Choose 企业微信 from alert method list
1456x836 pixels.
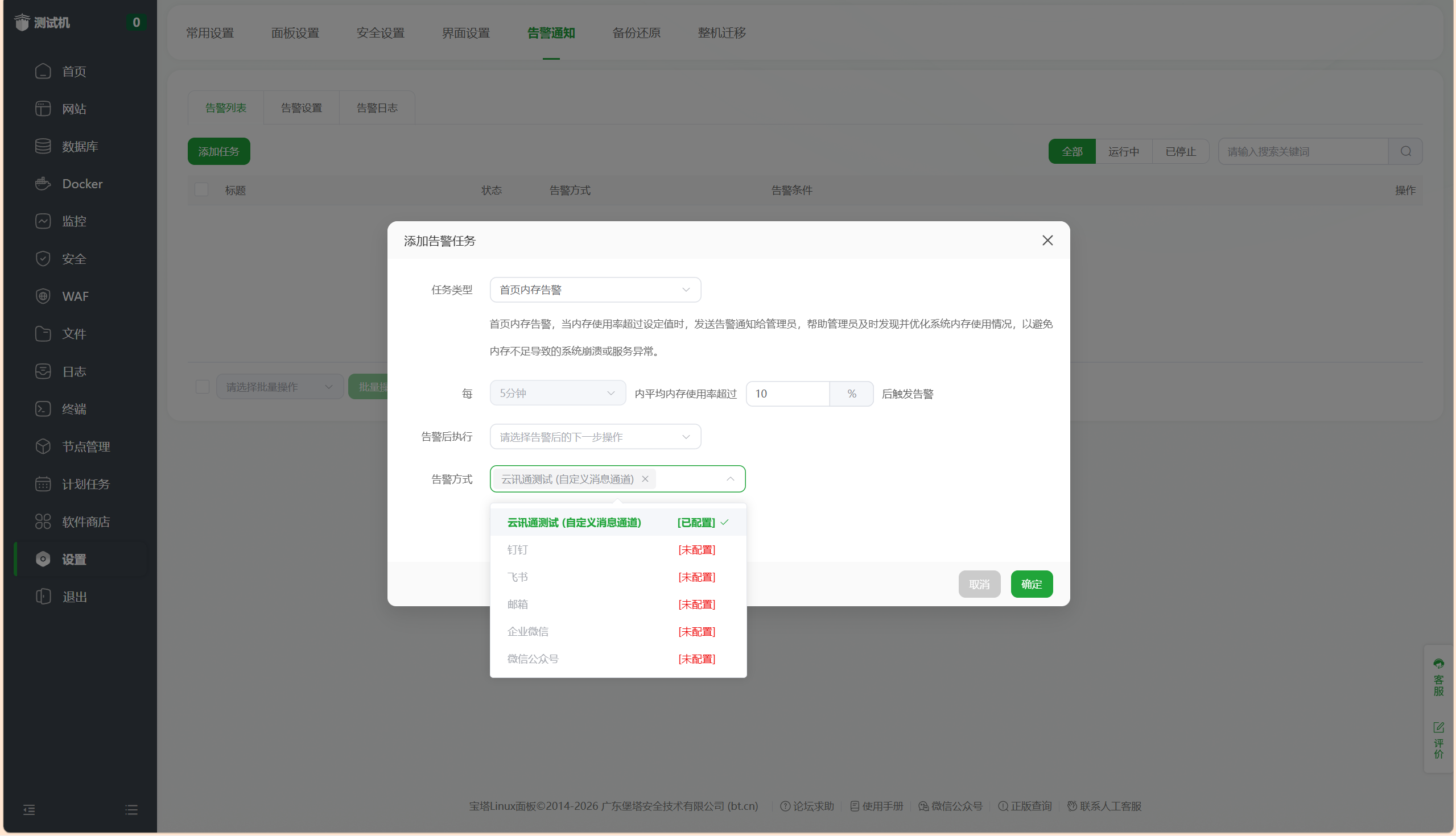coord(618,632)
